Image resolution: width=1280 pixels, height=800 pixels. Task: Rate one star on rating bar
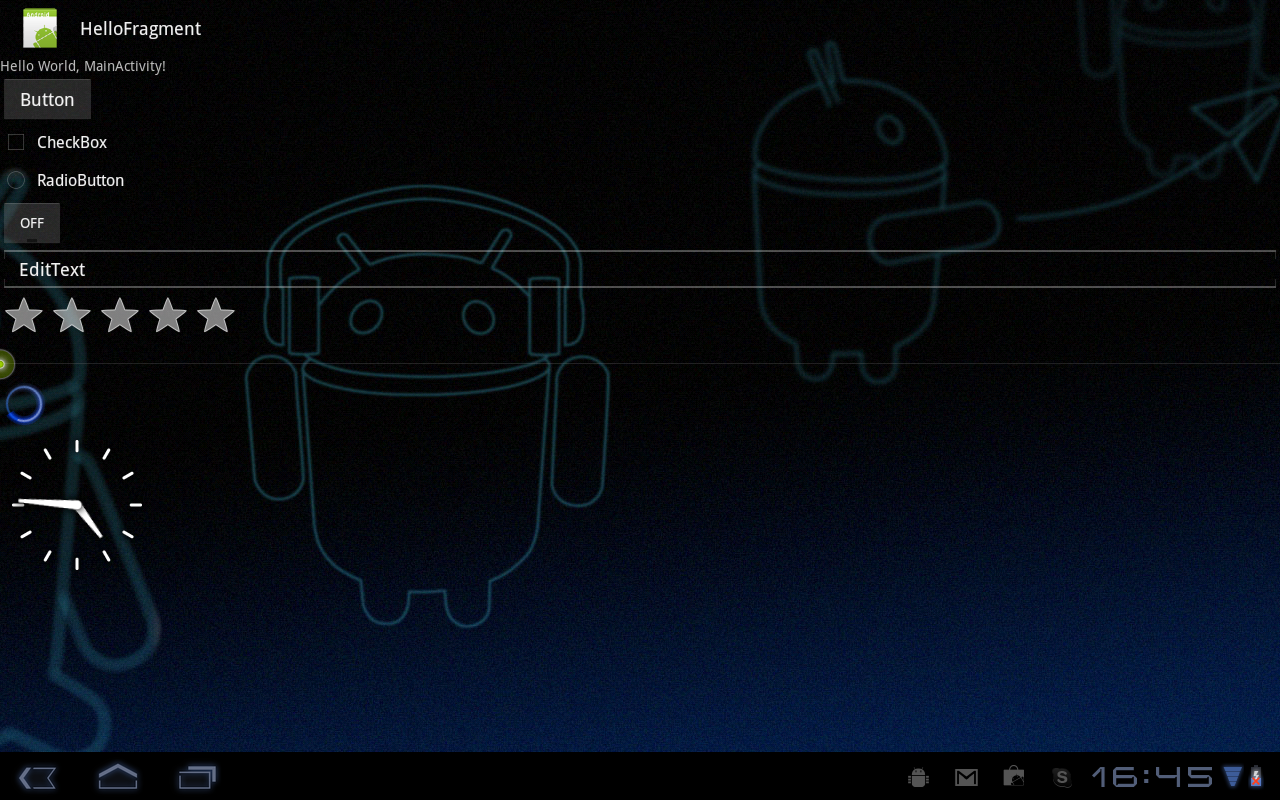(x=24, y=316)
